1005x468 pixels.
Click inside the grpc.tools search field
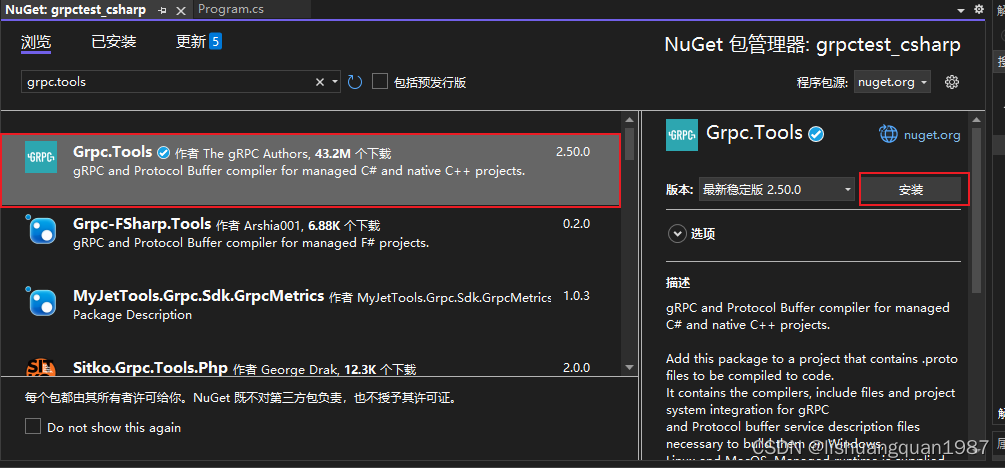pyautogui.click(x=165, y=82)
